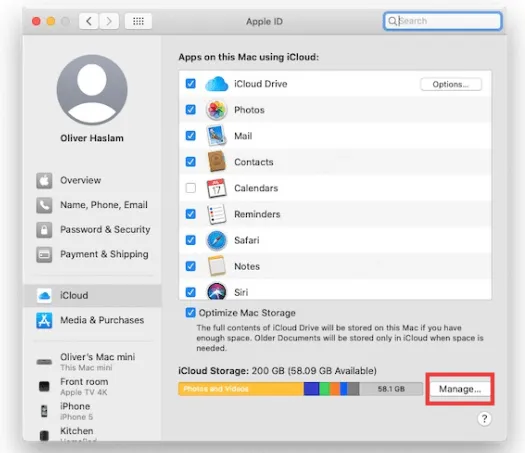Click the card icon for Payment & Shipping
Image resolution: width=525 pixels, height=453 pixels.
coord(44,254)
